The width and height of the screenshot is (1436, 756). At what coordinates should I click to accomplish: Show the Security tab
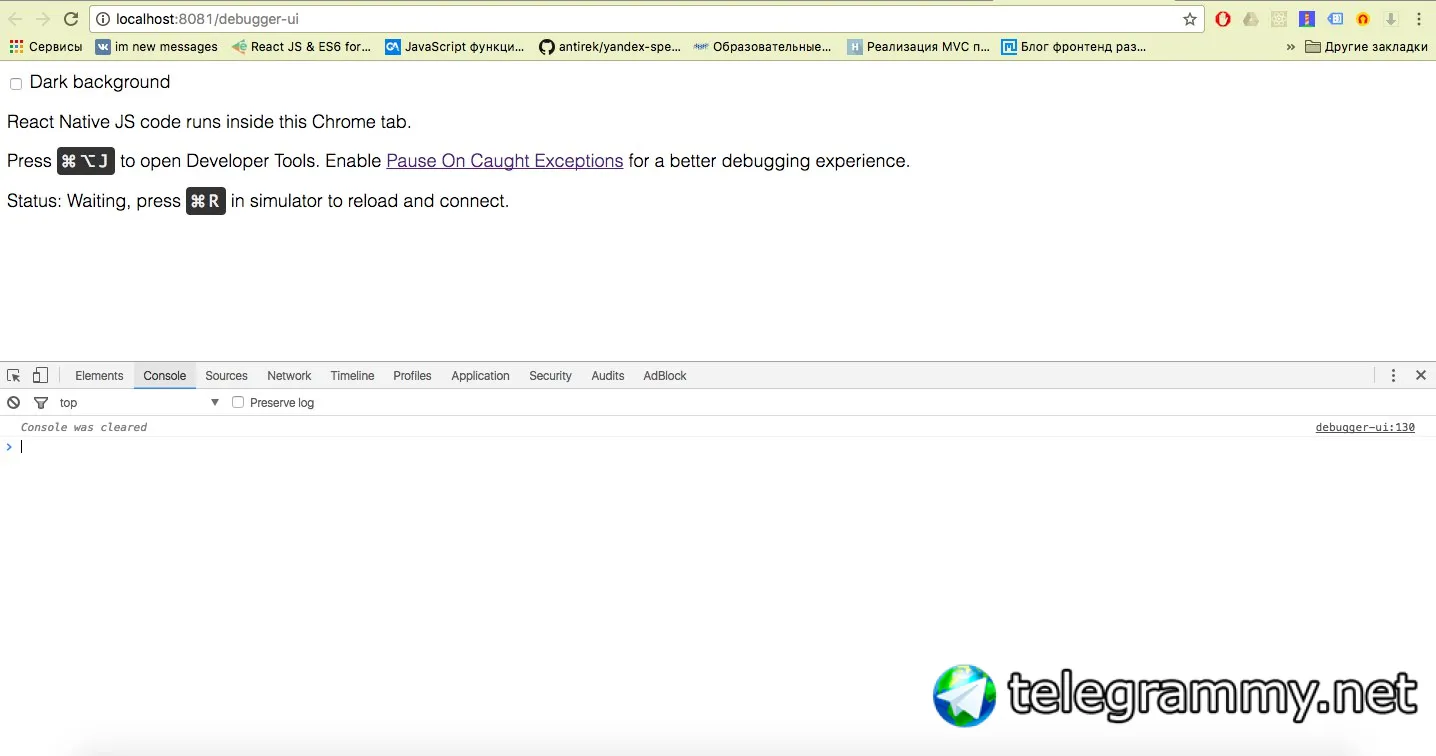551,376
